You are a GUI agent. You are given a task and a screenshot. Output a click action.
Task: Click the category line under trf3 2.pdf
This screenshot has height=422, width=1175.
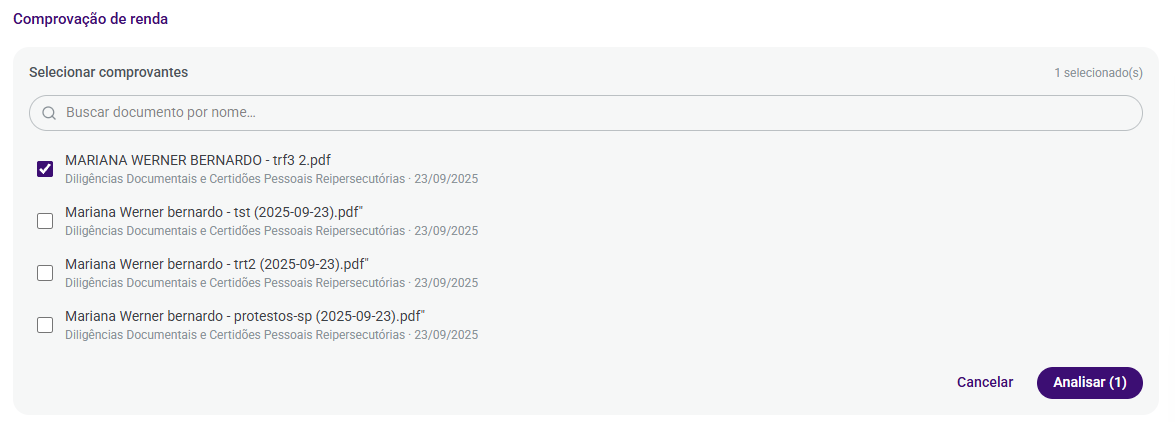tap(271, 179)
